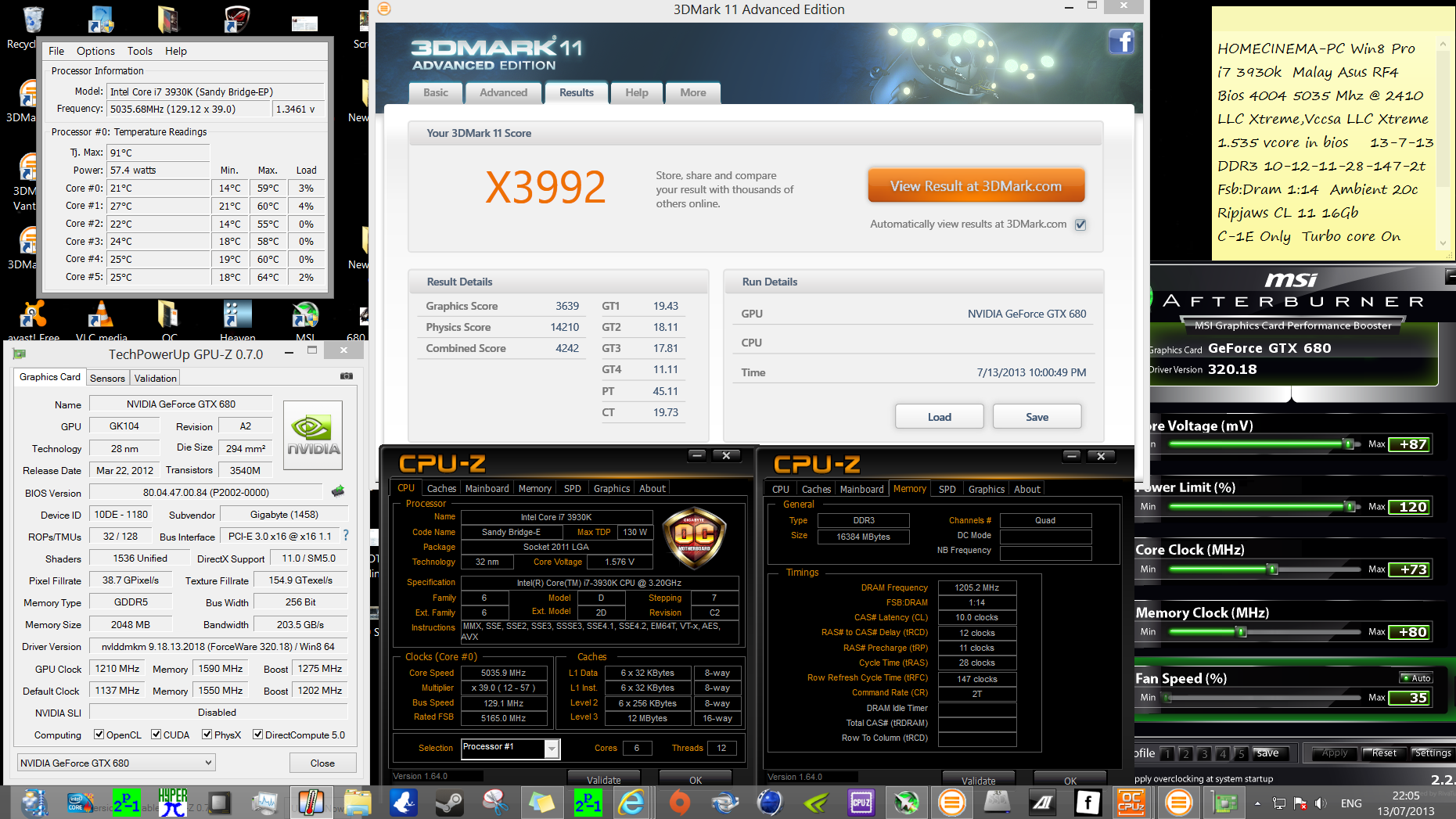1456x819 pixels.
Task: Click Reset button in Afterburner
Action: tap(1383, 753)
